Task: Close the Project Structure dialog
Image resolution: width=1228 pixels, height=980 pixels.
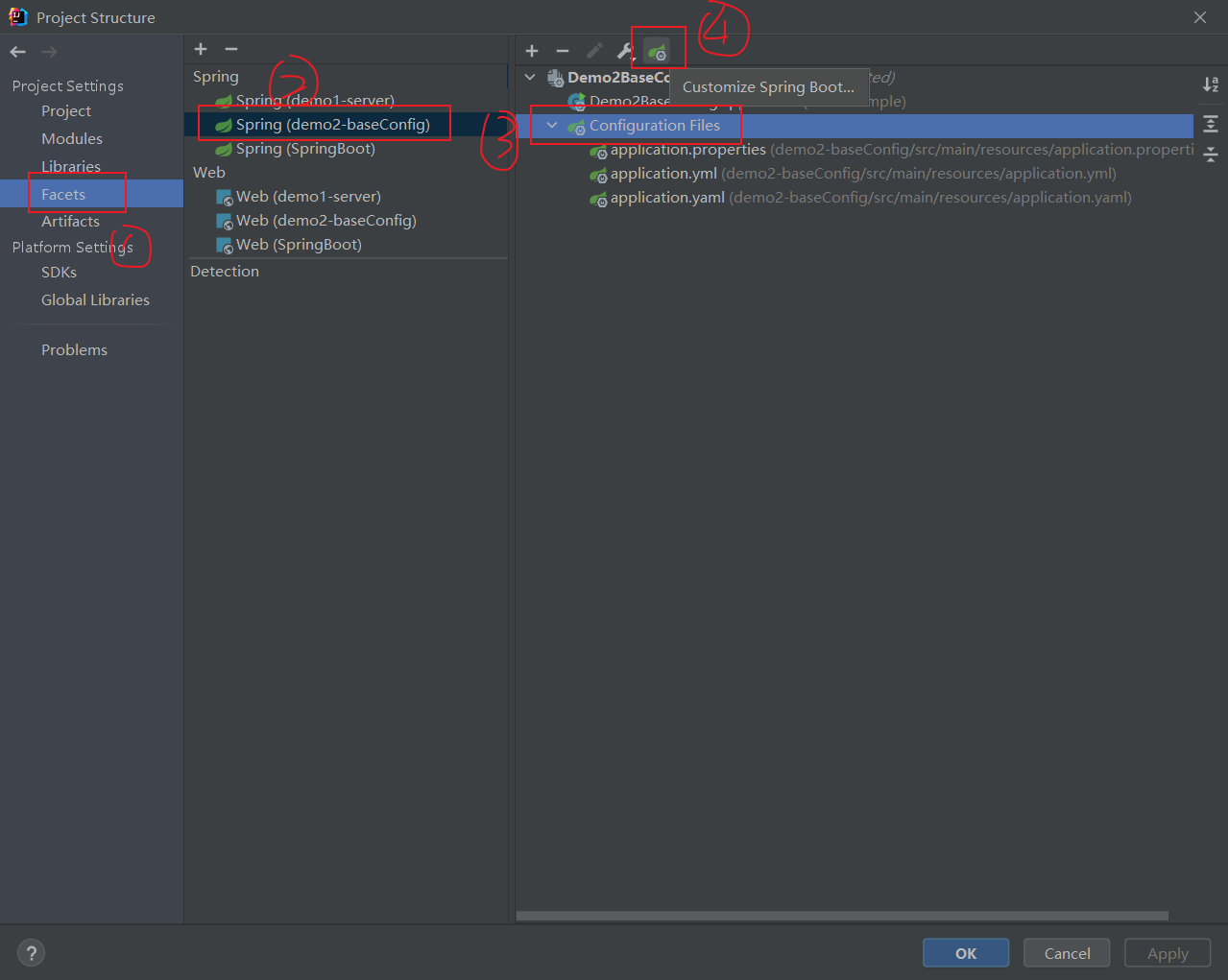Action: click(1200, 17)
